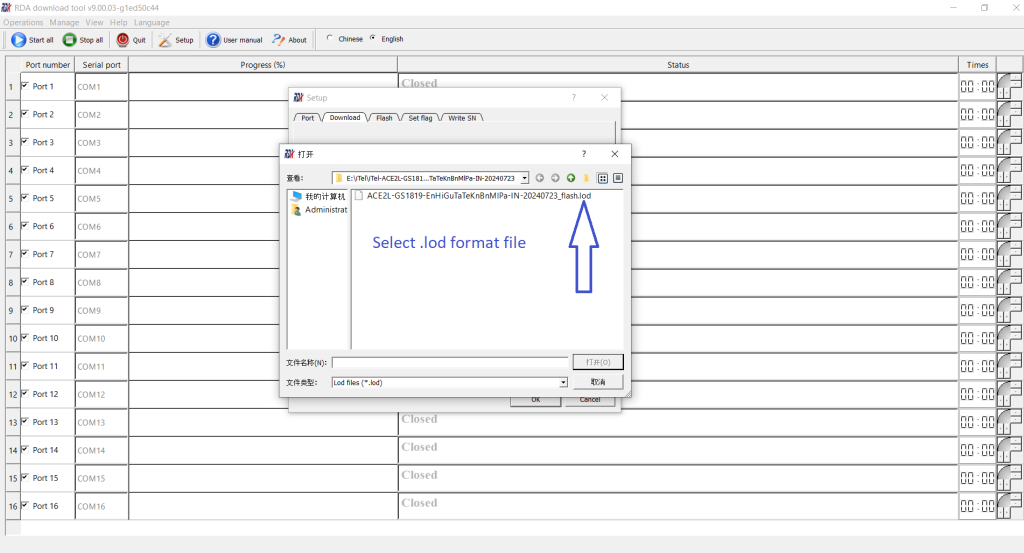Switch file dialog to detail view icon
The height and width of the screenshot is (553, 1024).
coord(618,178)
